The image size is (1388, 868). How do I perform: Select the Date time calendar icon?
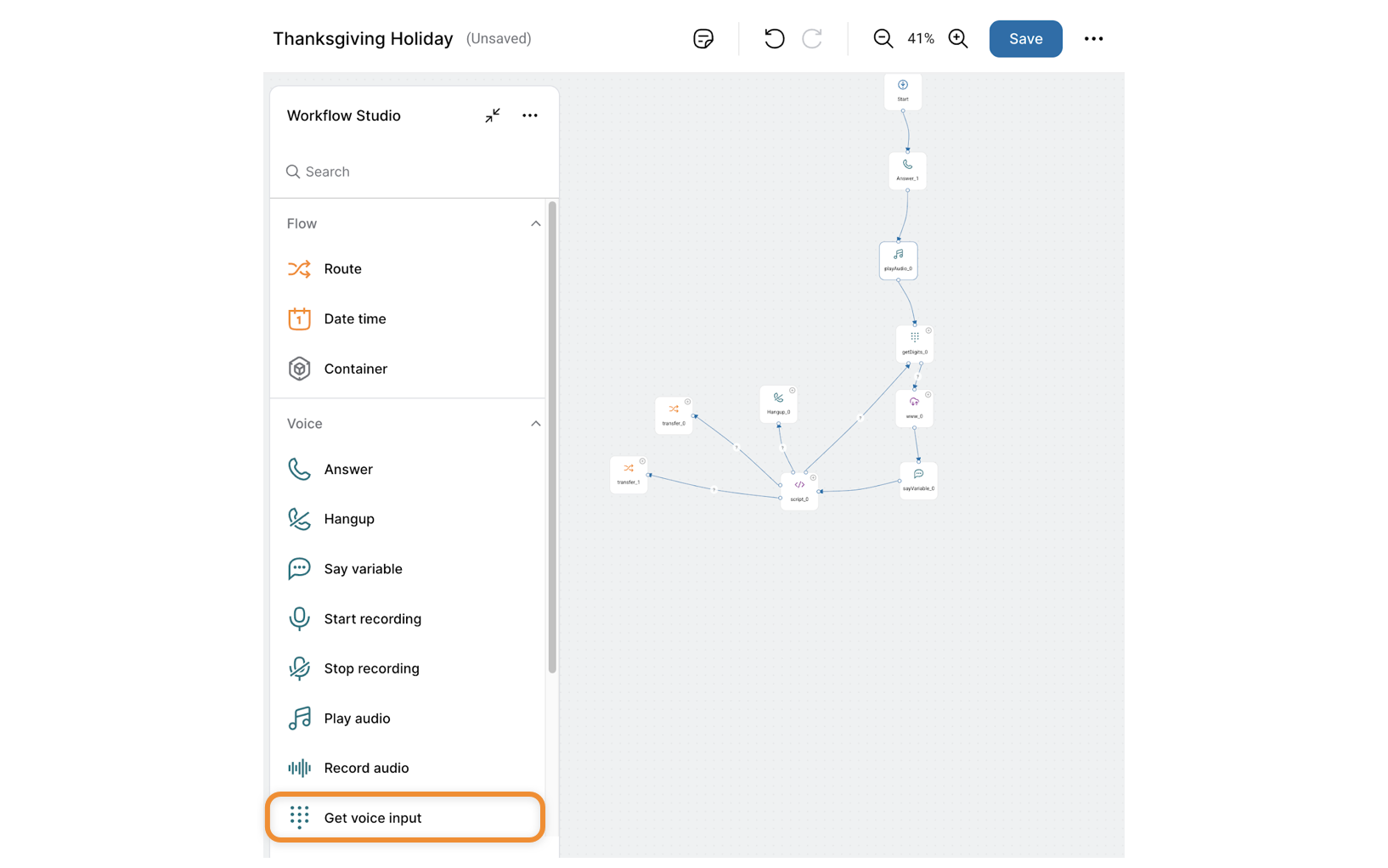(x=299, y=318)
